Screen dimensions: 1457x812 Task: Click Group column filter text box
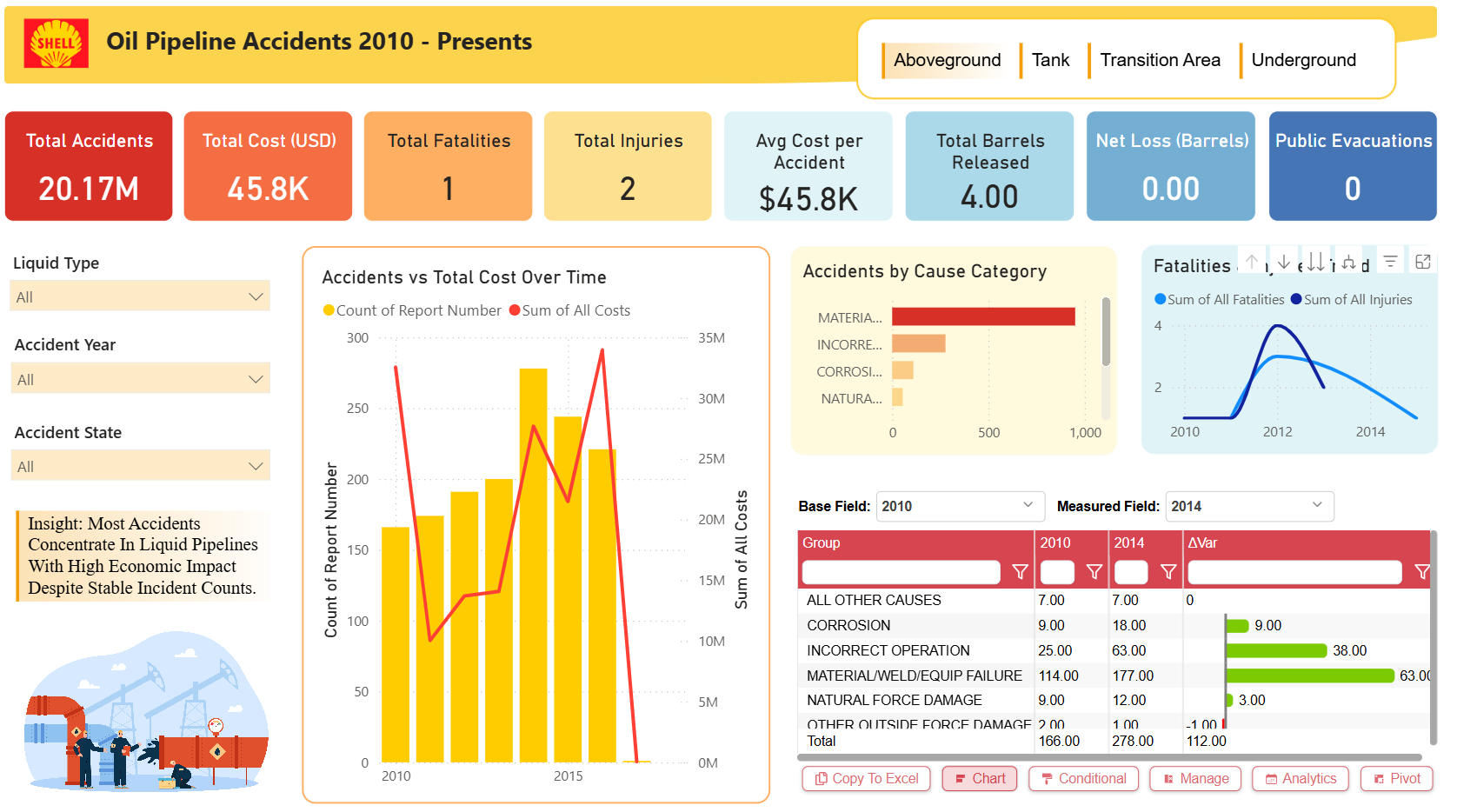tap(901, 572)
